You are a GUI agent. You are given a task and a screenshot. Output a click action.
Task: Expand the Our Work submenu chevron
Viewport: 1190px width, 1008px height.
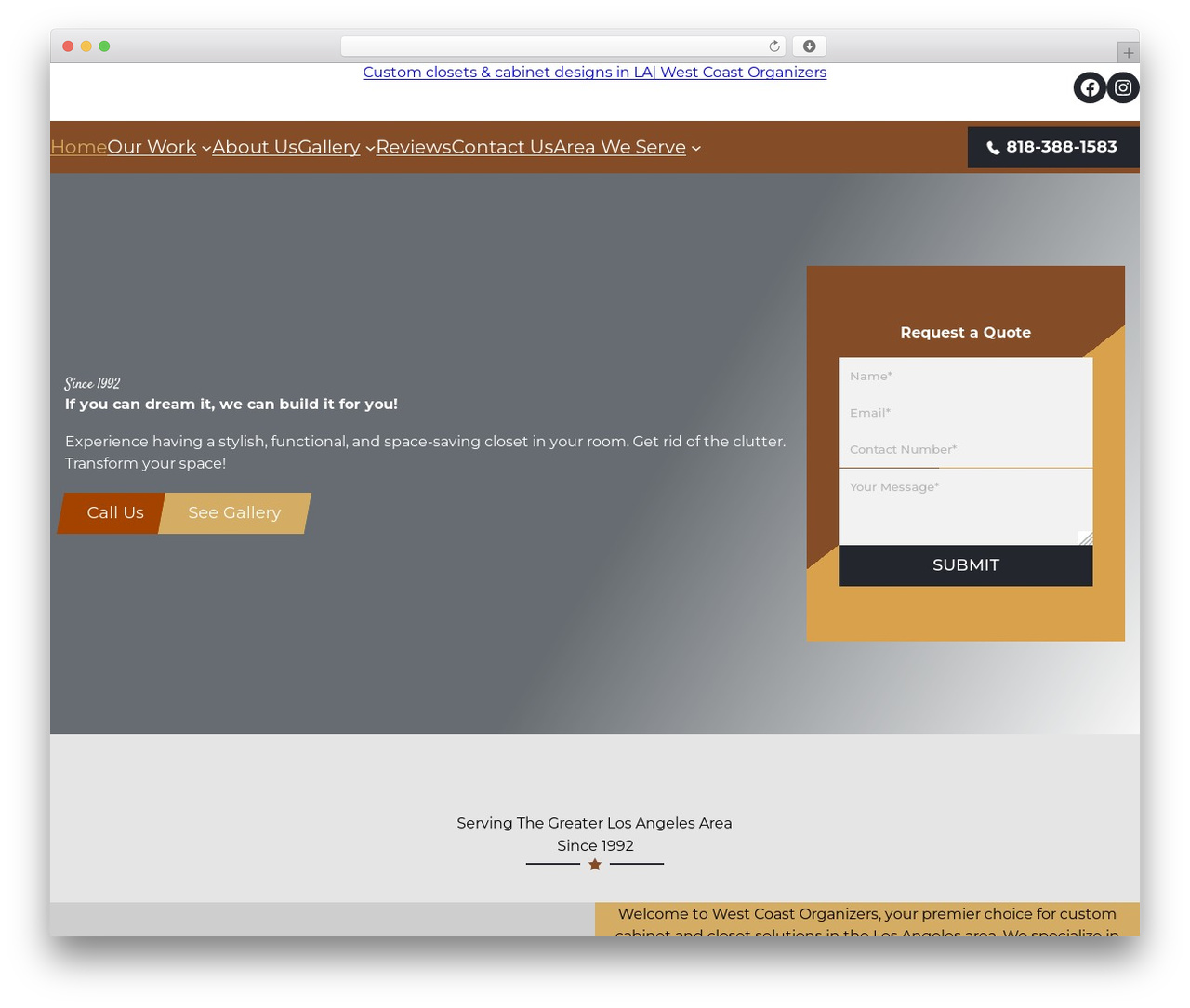(205, 148)
